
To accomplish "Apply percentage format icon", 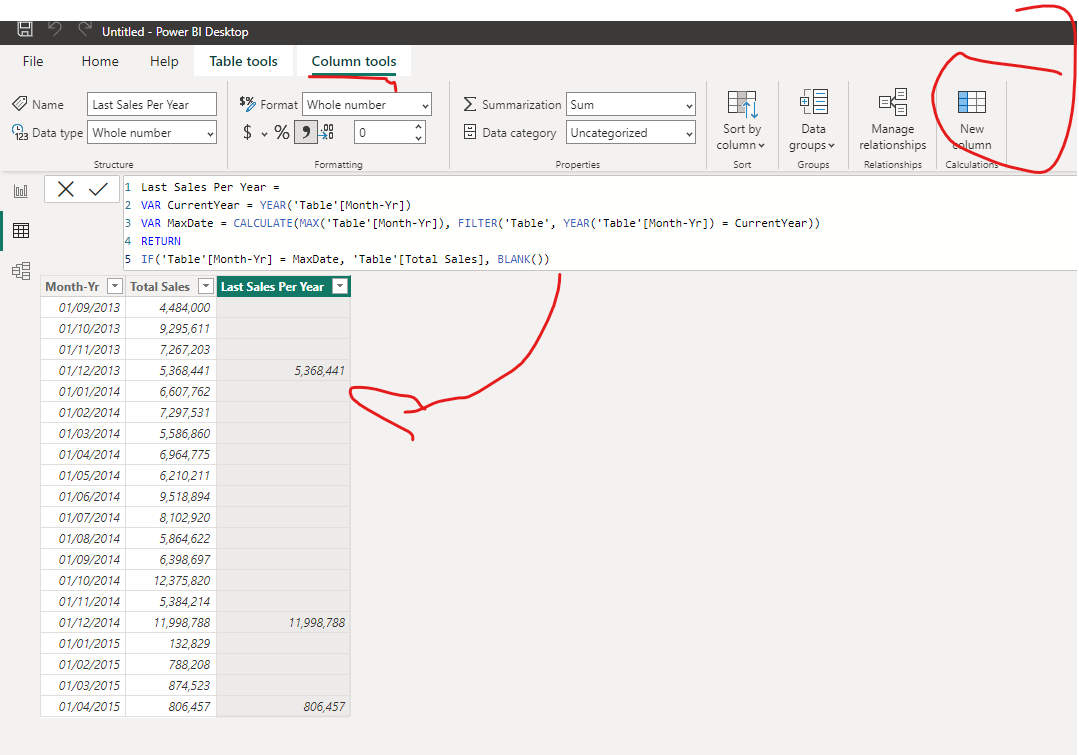I will point(281,132).
